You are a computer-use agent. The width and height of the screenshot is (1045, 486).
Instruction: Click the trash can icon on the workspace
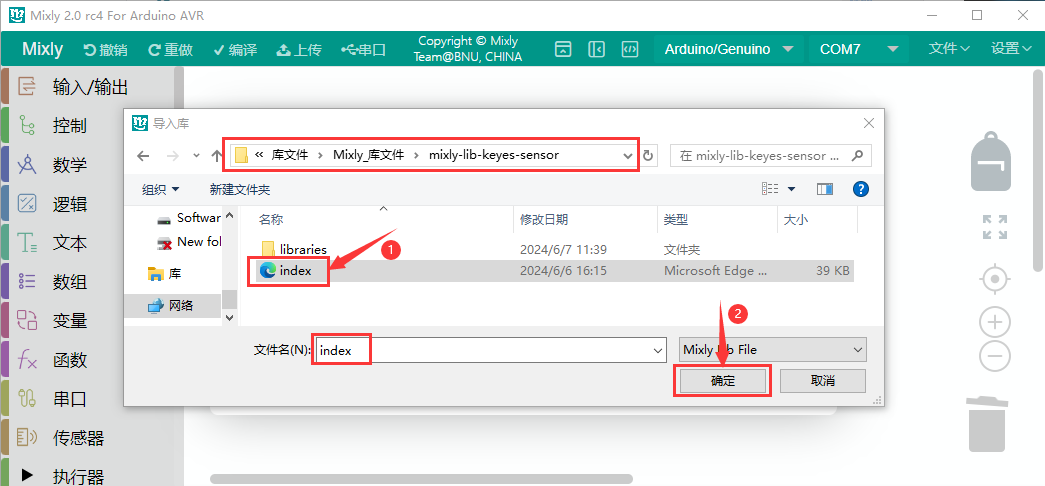tap(987, 425)
